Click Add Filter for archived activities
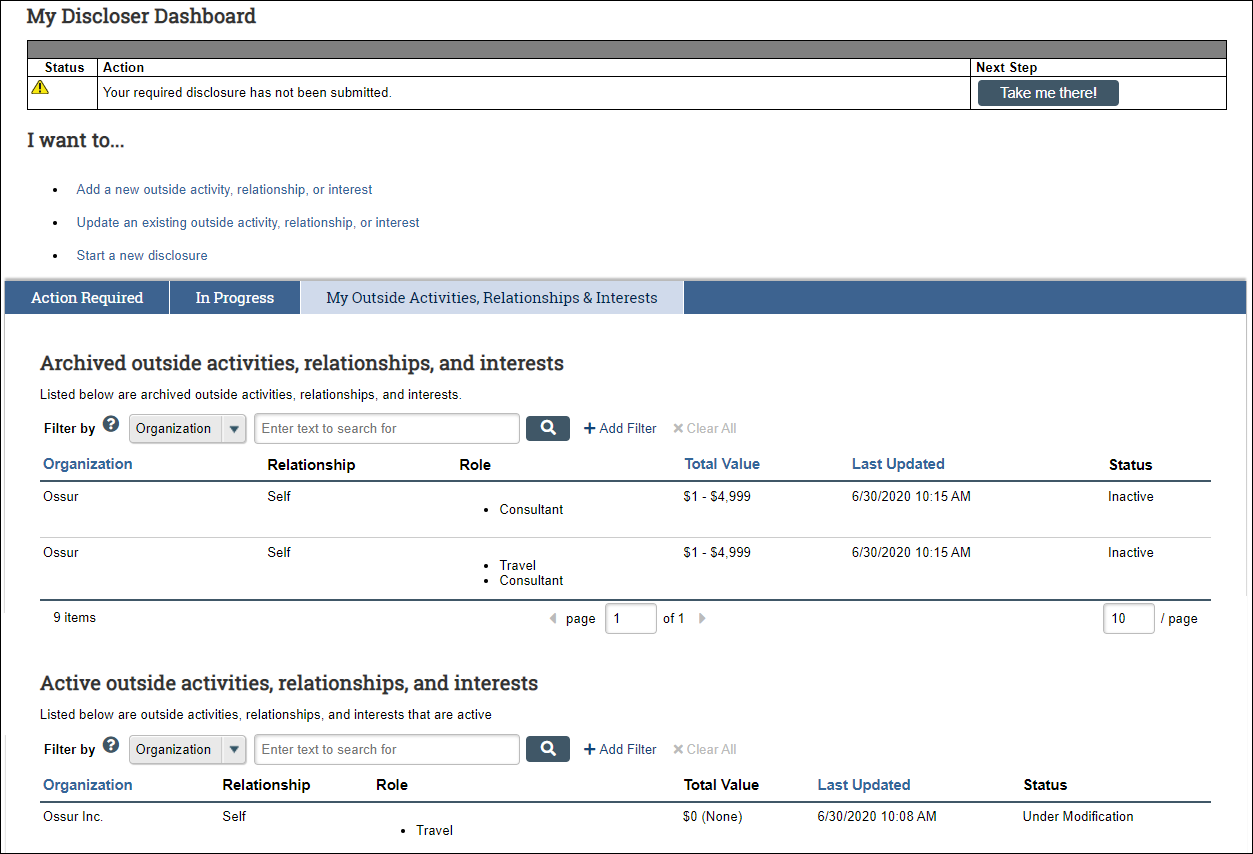This screenshot has width=1253, height=854. (619, 428)
